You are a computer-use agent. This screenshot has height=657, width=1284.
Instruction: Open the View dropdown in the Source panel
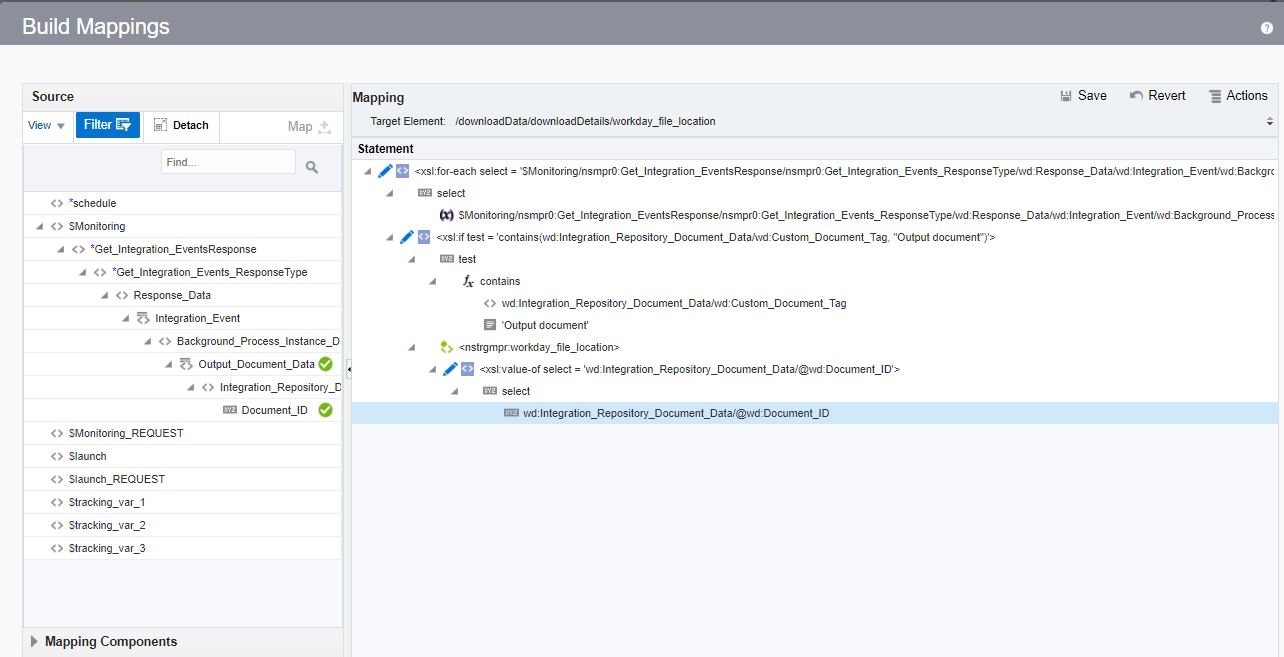(40, 125)
